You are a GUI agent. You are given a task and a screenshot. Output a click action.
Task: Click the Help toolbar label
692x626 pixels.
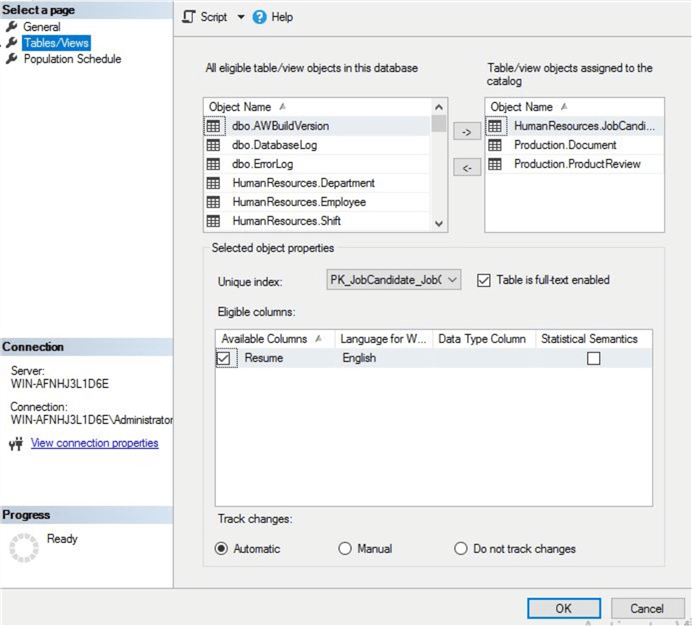pyautogui.click(x=282, y=17)
